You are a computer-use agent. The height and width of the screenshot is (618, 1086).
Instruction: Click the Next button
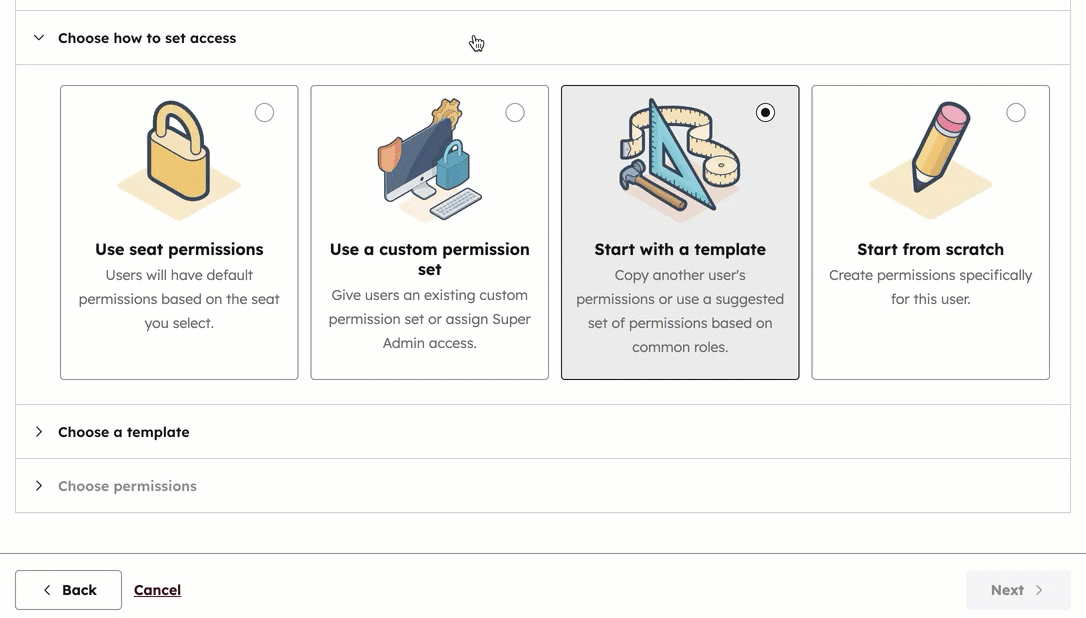click(x=1018, y=590)
